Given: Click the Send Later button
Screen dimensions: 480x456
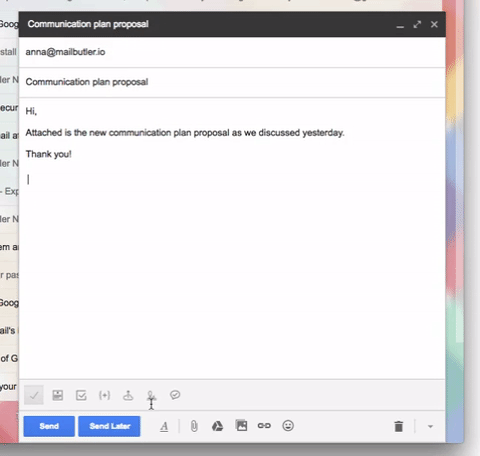Looking at the screenshot, I should click(109, 426).
